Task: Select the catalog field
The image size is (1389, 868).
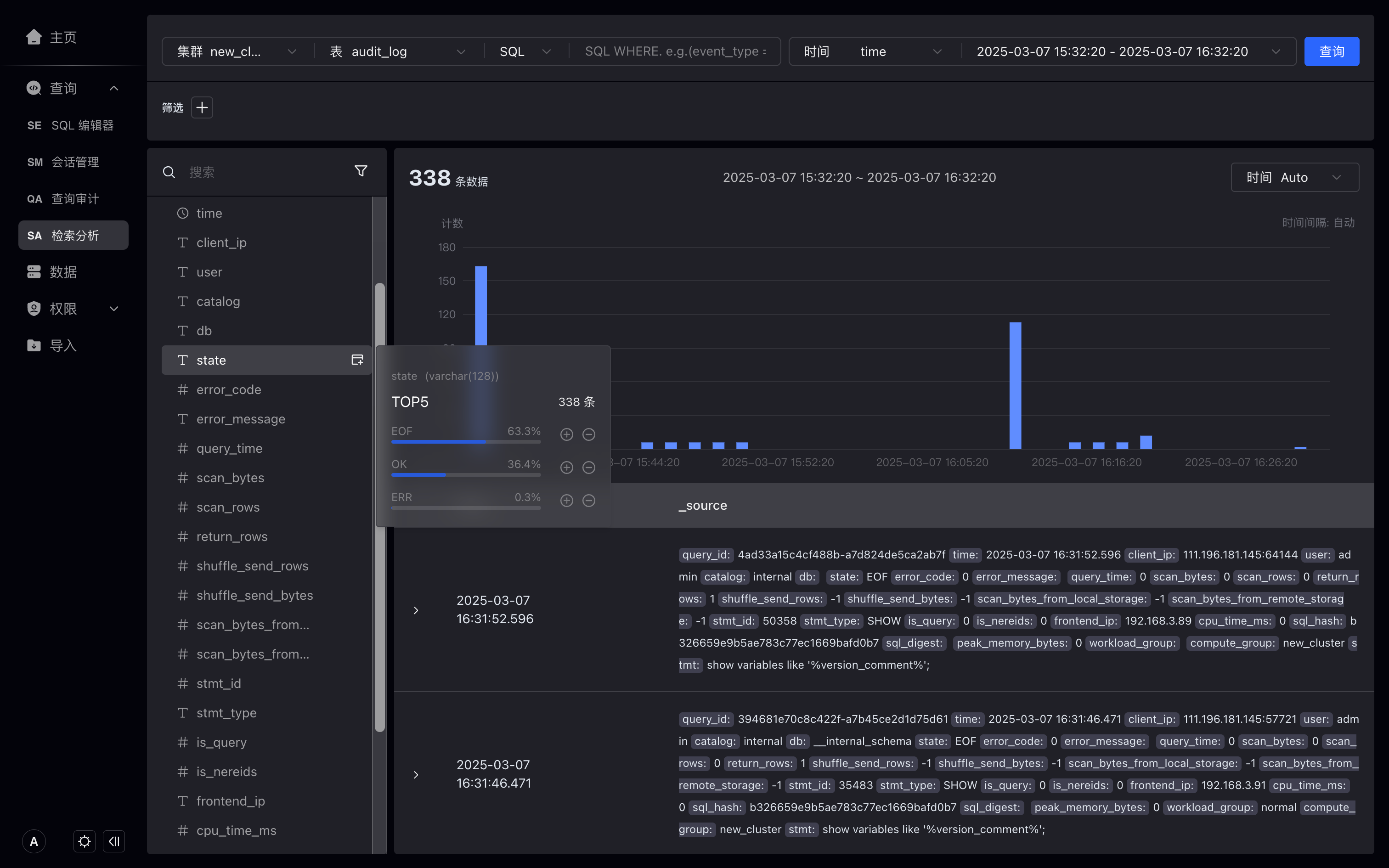Action: point(267,301)
